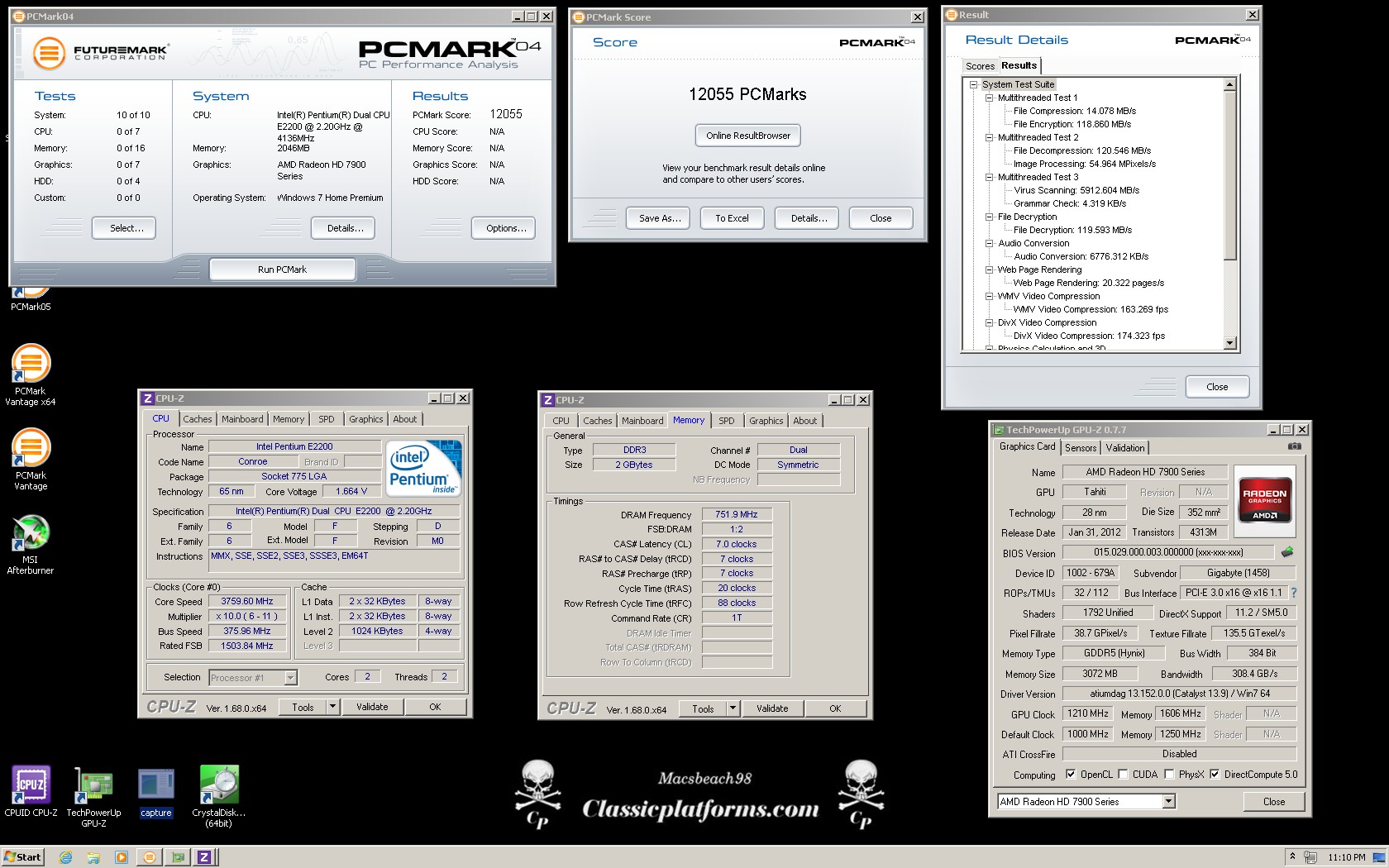The width and height of the screenshot is (1389, 868).
Task: Click the Start button
Action: 22,857
